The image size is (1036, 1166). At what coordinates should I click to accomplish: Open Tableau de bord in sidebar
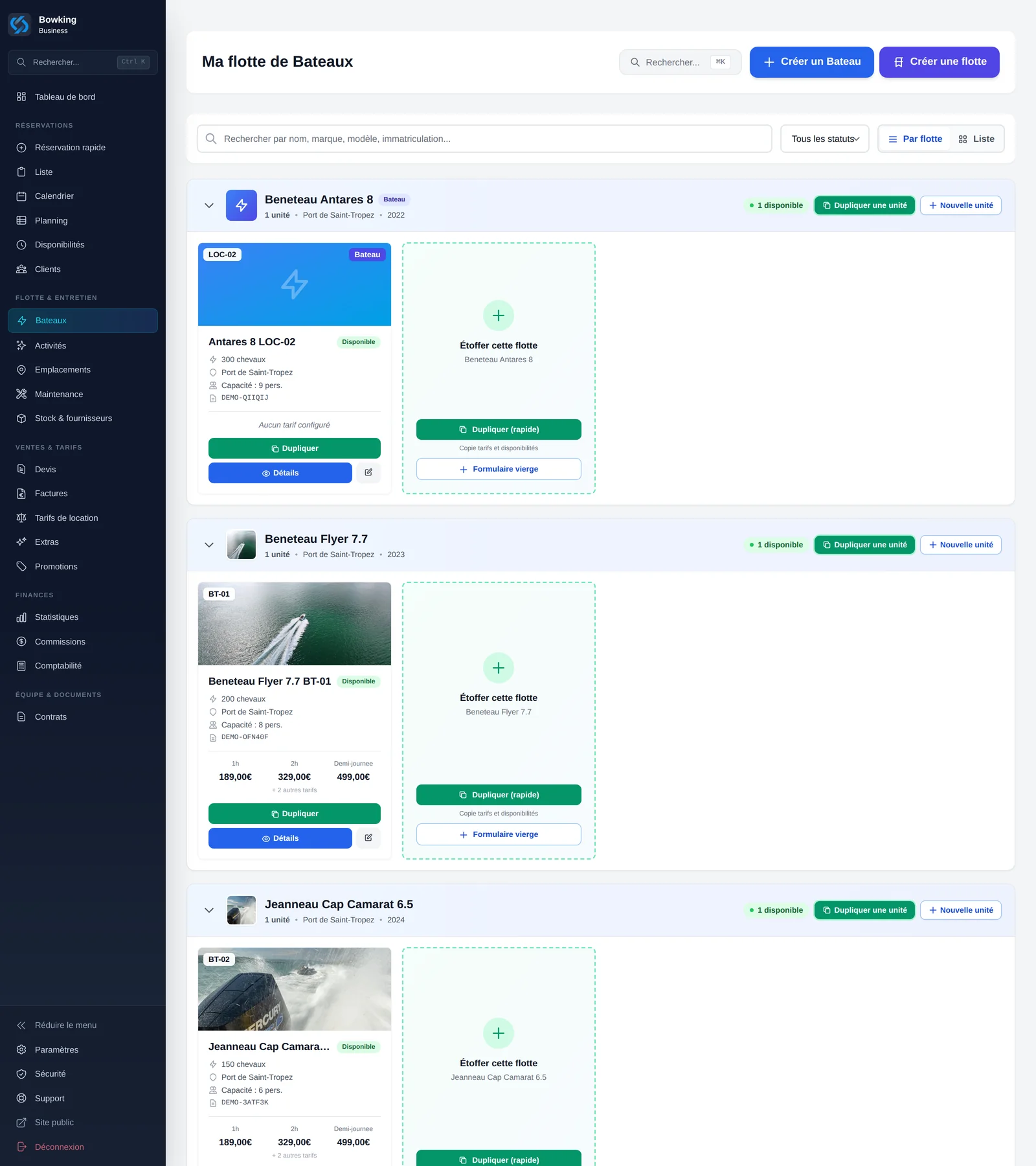point(83,97)
